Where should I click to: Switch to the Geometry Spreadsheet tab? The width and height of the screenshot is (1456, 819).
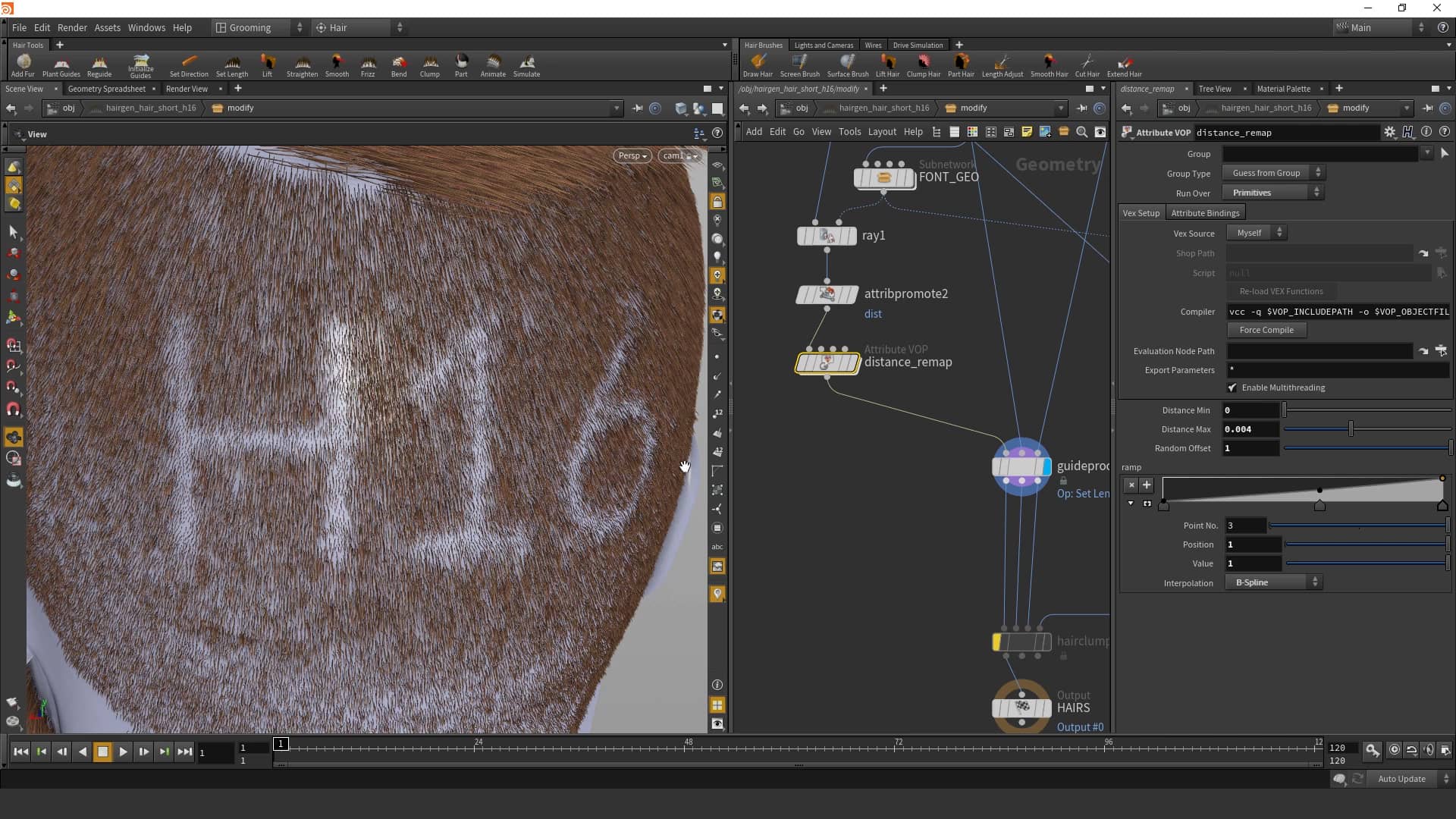point(106,89)
